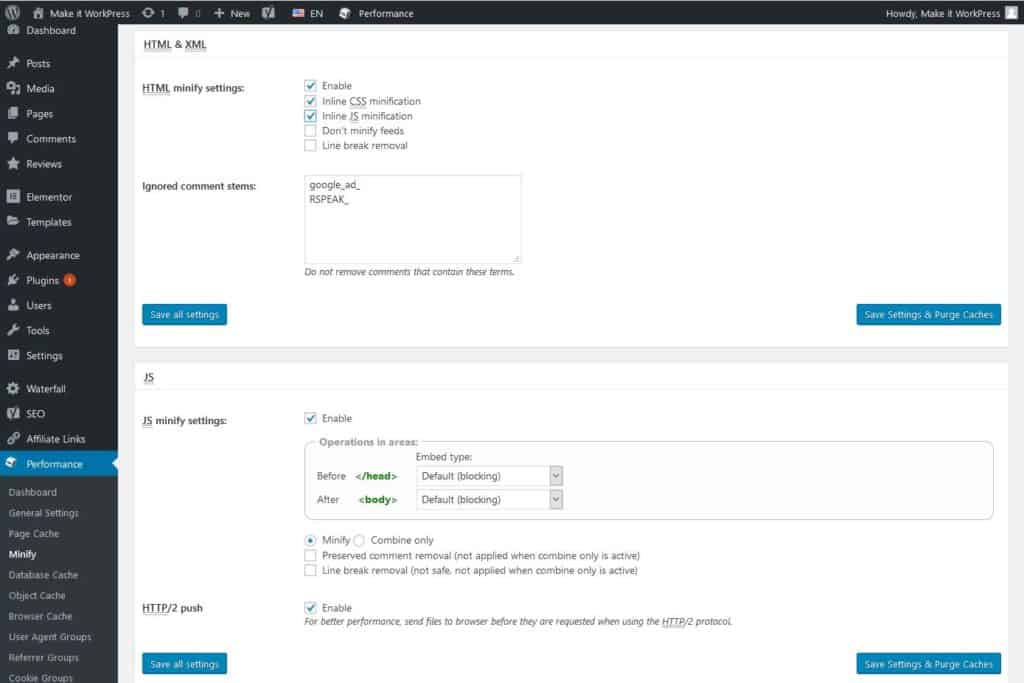Click Save all settings under HTML & XML

click(185, 315)
